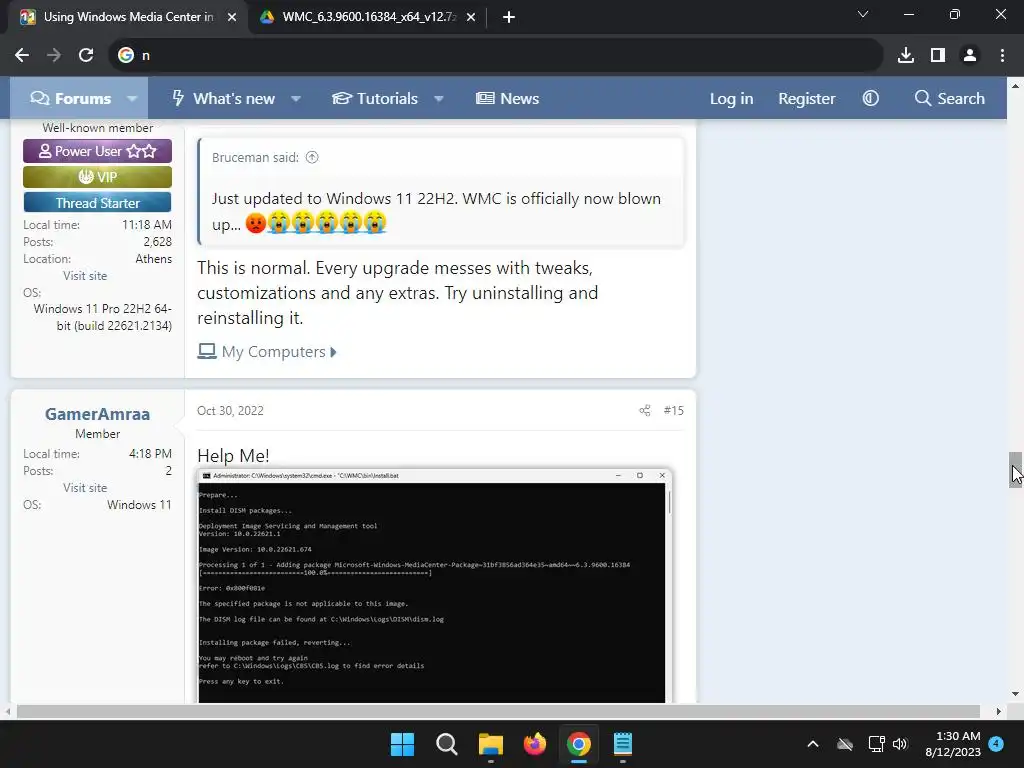Image resolution: width=1024 pixels, height=768 pixels.
Task: Launch Firefox from the taskbar
Action: tap(535, 744)
